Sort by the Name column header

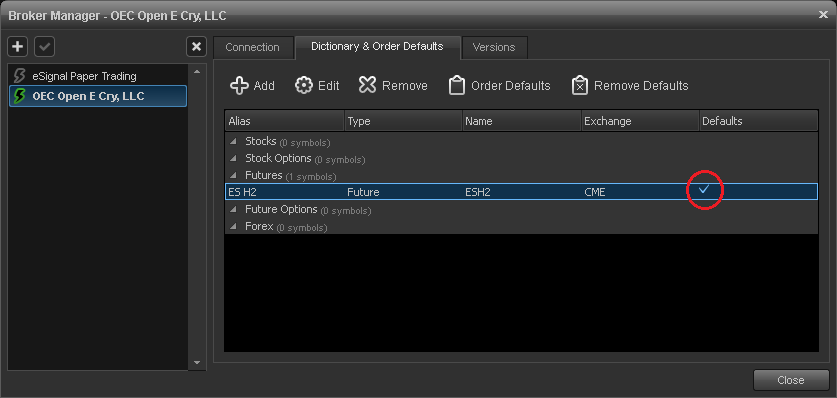522,121
